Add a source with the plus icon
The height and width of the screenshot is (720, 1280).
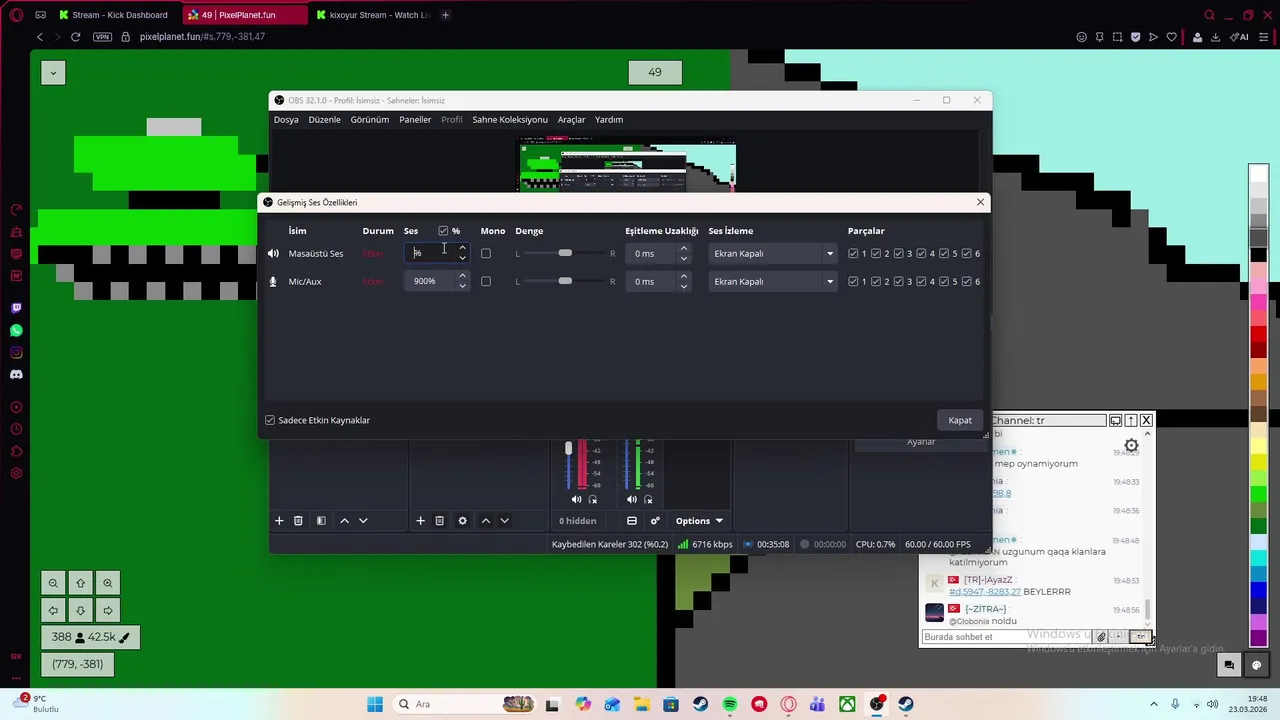(420, 520)
